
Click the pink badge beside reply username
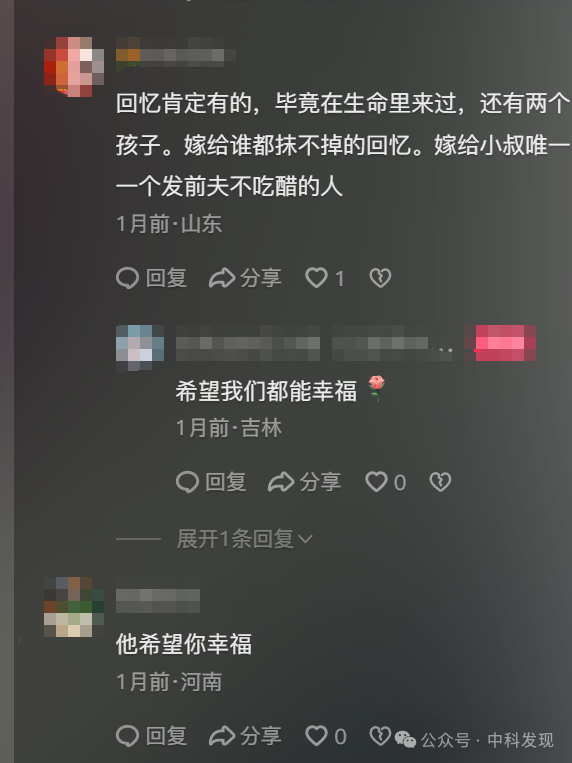(x=500, y=343)
